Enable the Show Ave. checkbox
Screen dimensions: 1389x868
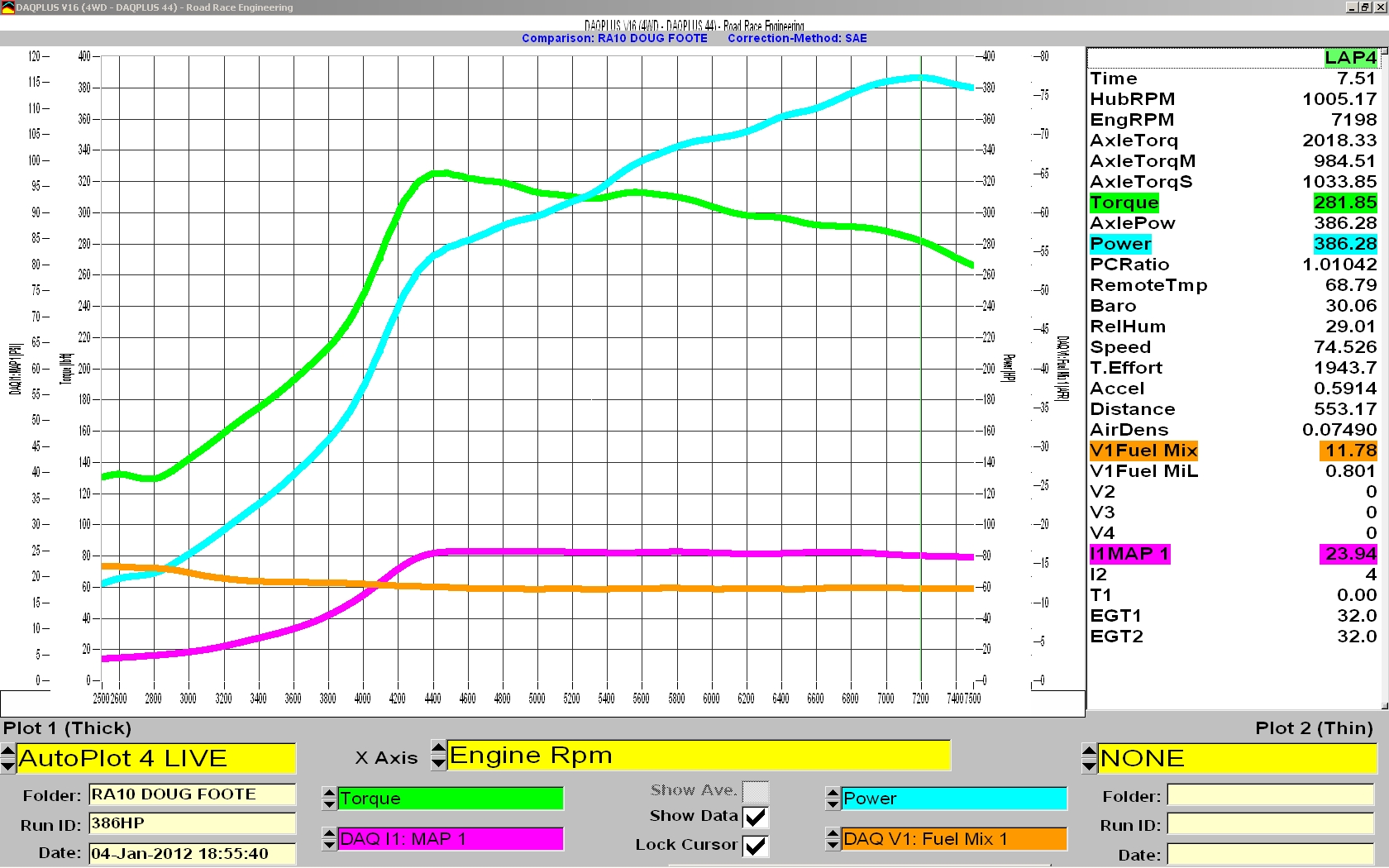pos(755,791)
